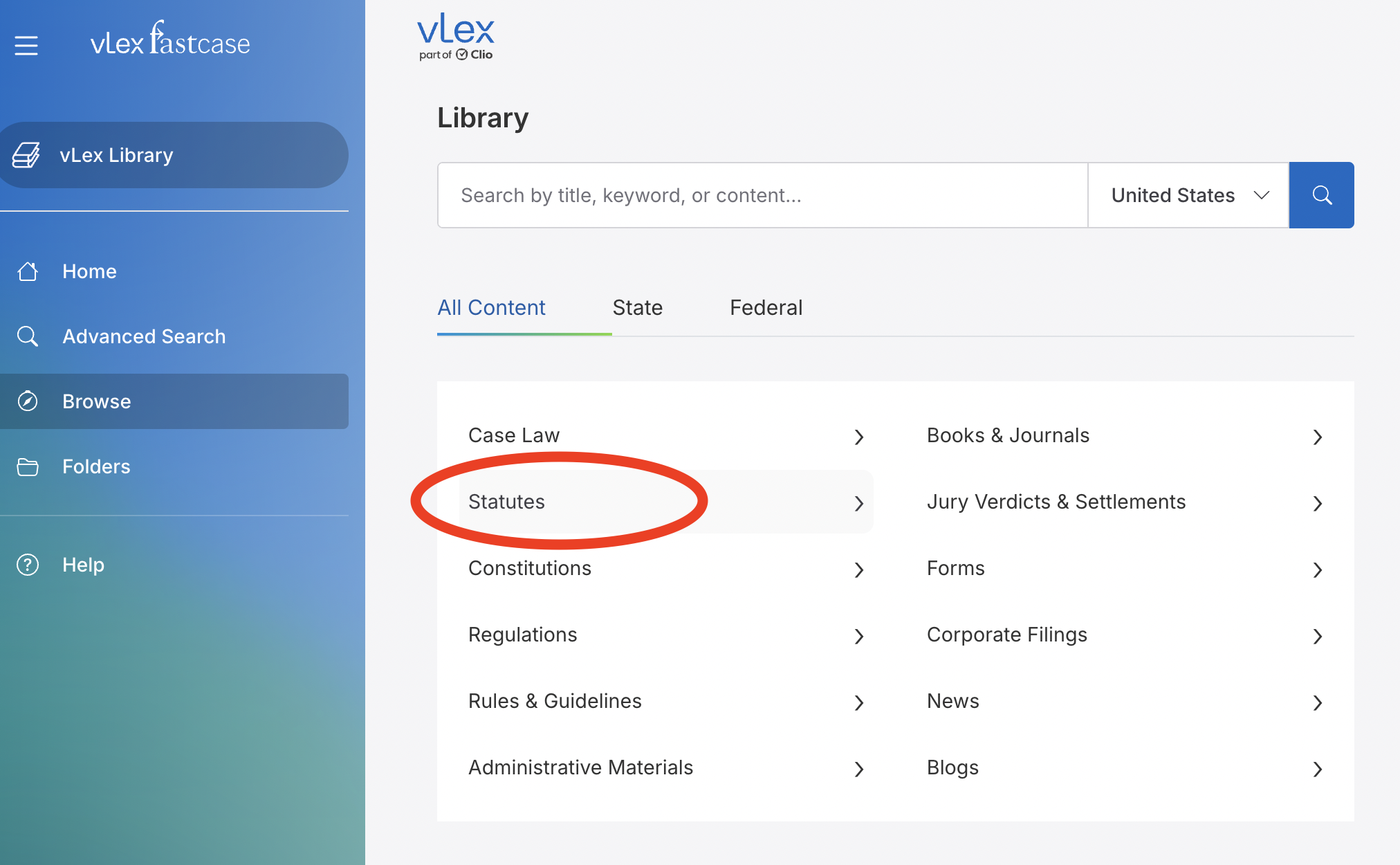This screenshot has height=865, width=1400.
Task: Click the Home house icon
Action: tap(28, 271)
